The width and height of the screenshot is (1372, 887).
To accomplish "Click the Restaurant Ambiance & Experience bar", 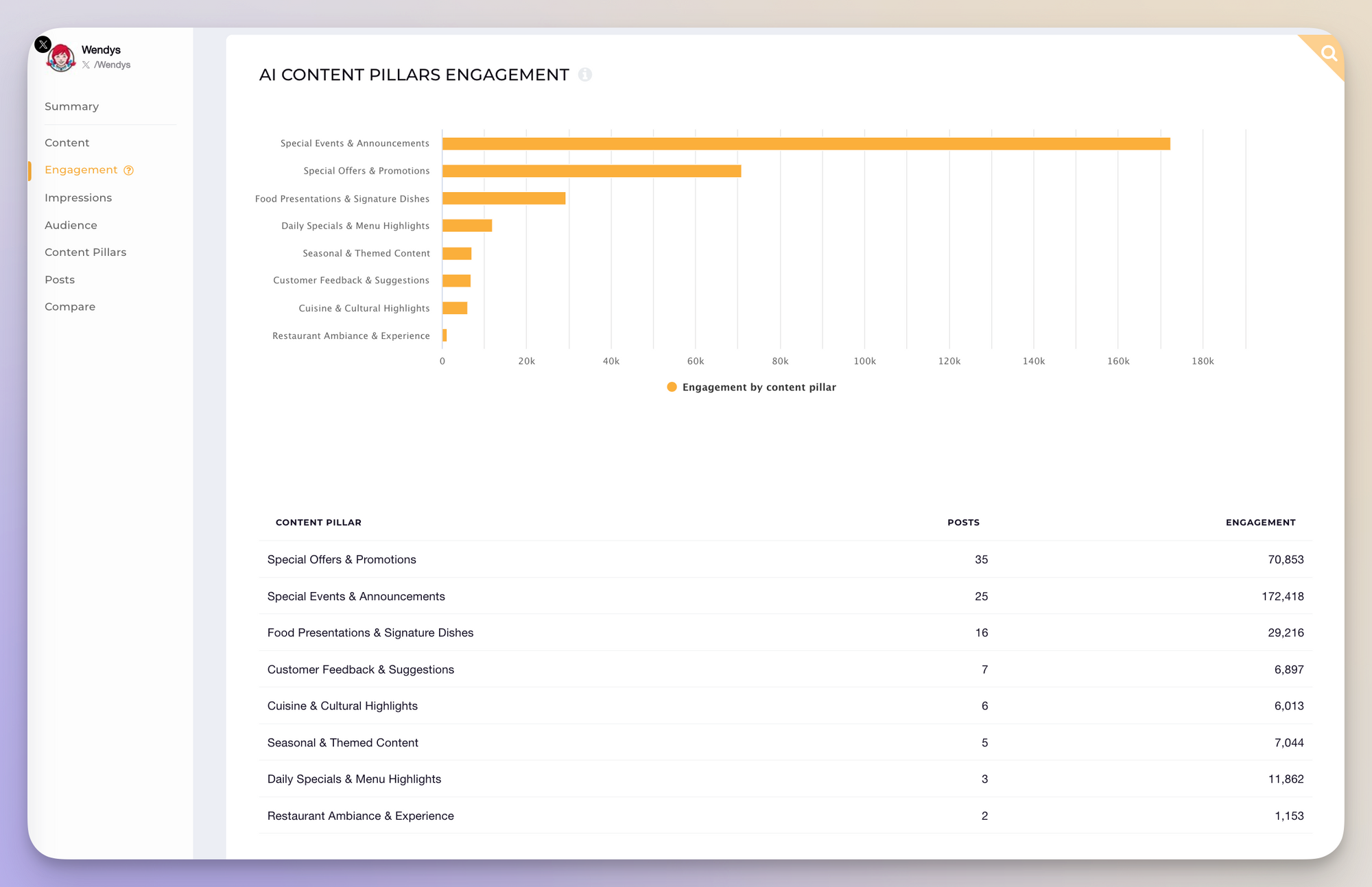I will pyautogui.click(x=445, y=335).
